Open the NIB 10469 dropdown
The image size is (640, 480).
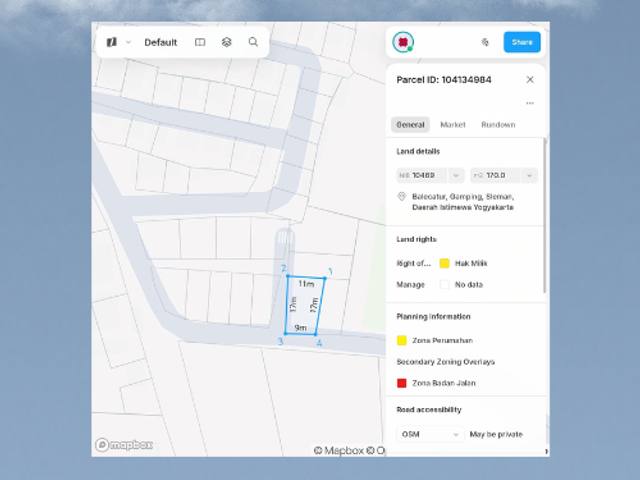tap(430, 176)
